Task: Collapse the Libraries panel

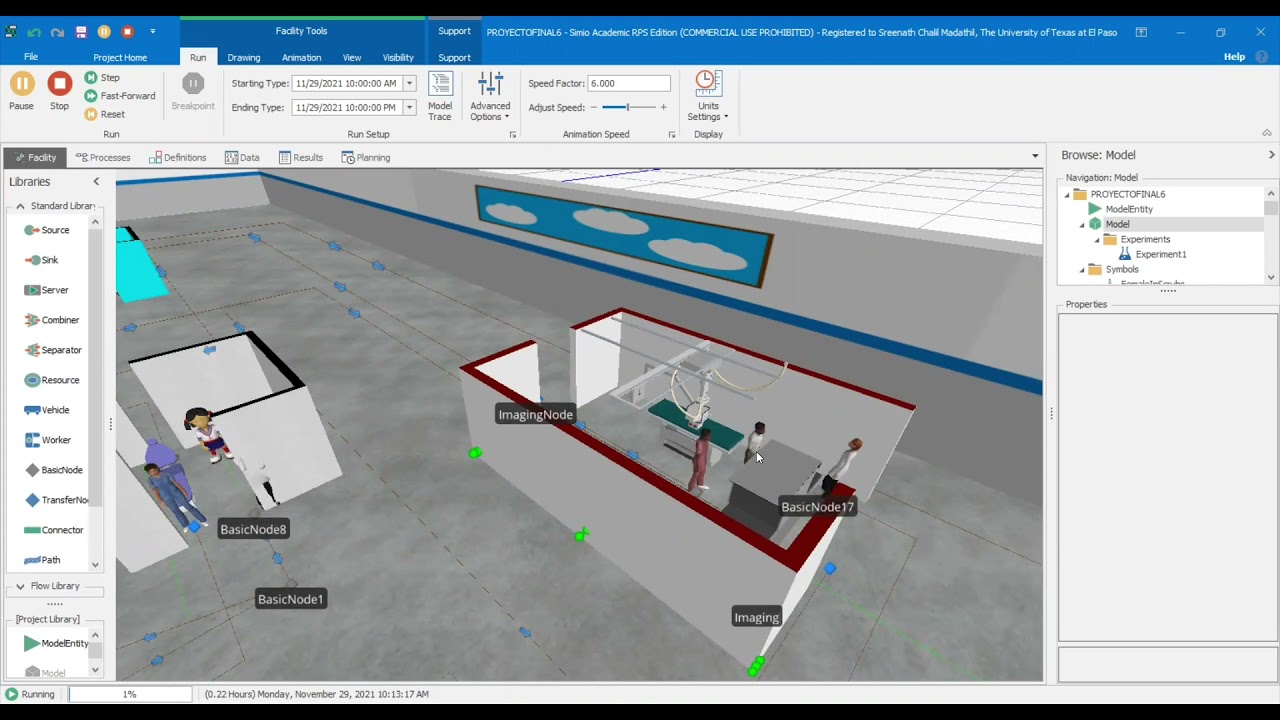Action: click(96, 181)
